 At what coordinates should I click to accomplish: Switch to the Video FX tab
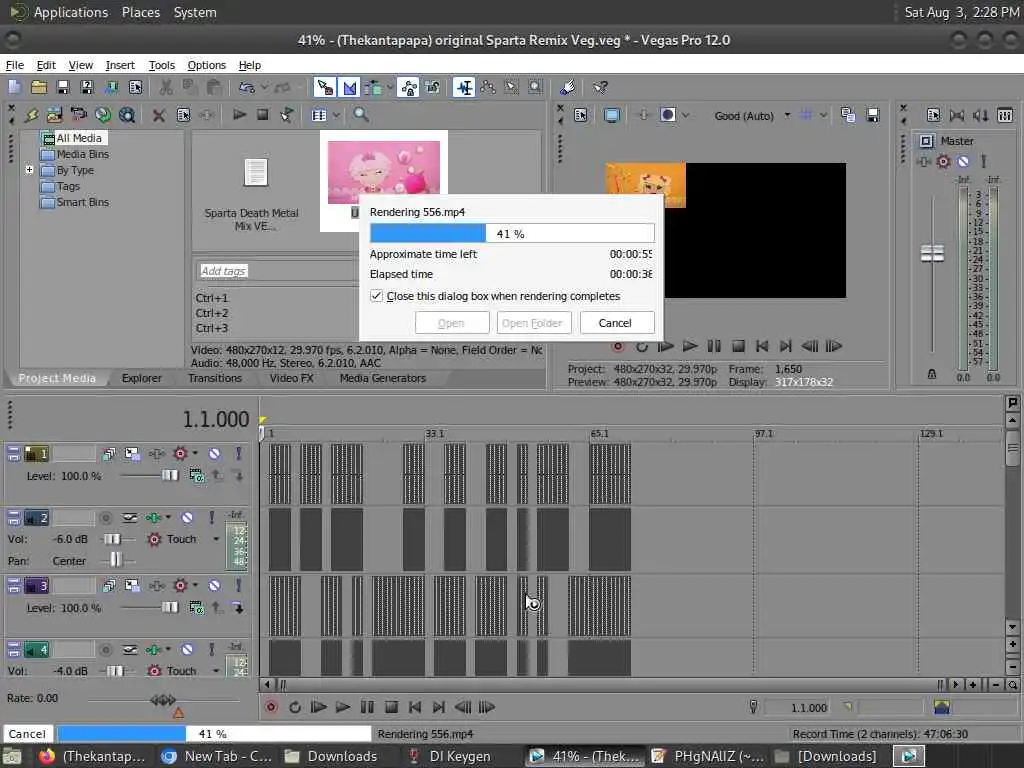[291, 378]
